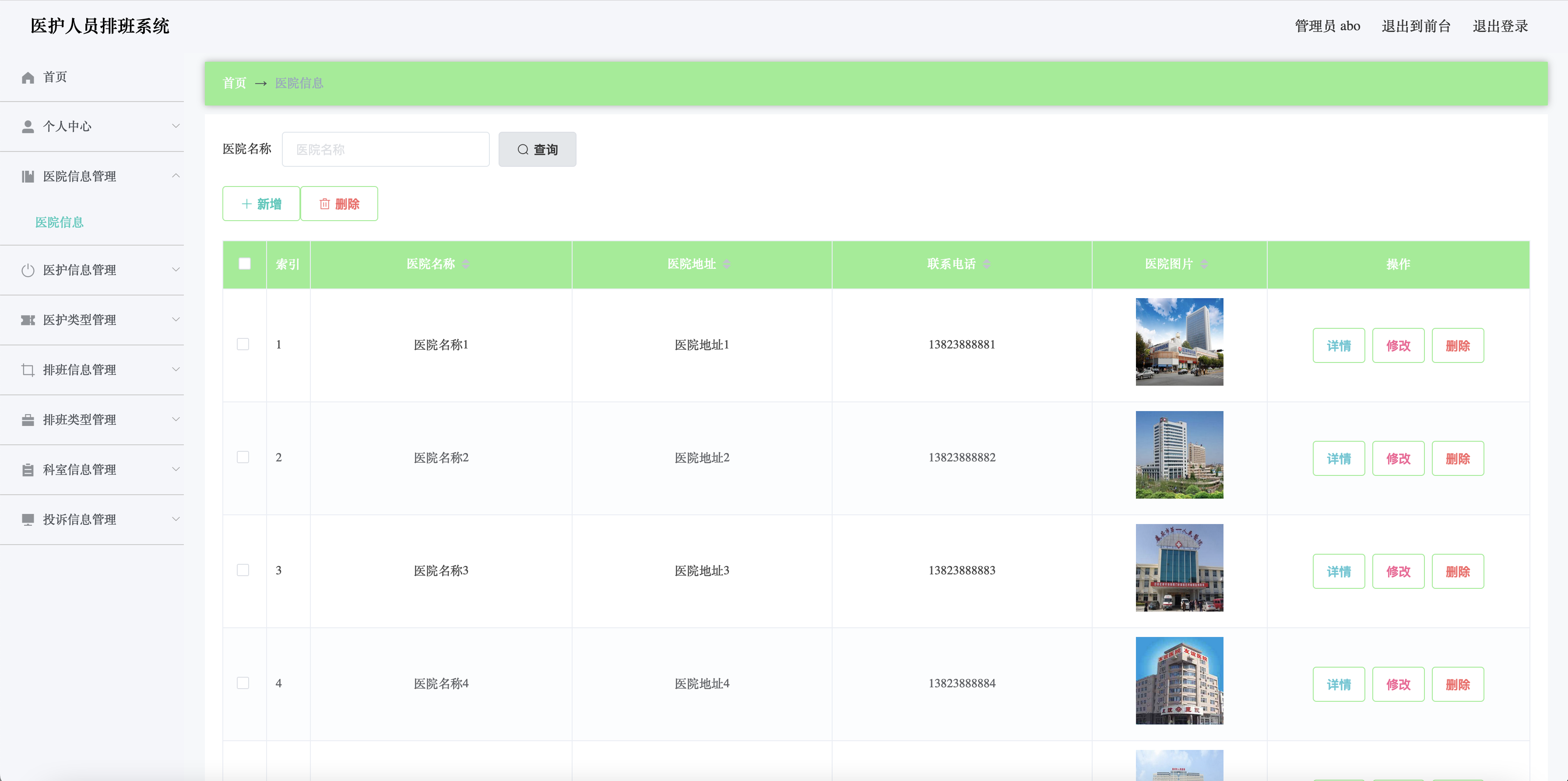This screenshot has height=781, width=1568.
Task: Click 修改 for 医院名称3
Action: (1399, 572)
